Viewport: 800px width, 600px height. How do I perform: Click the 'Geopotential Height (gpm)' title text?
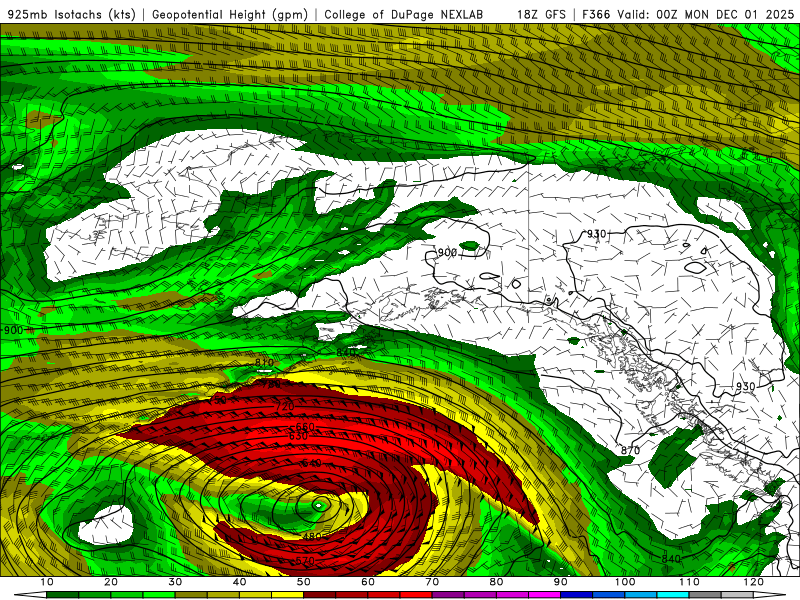[x=230, y=14]
